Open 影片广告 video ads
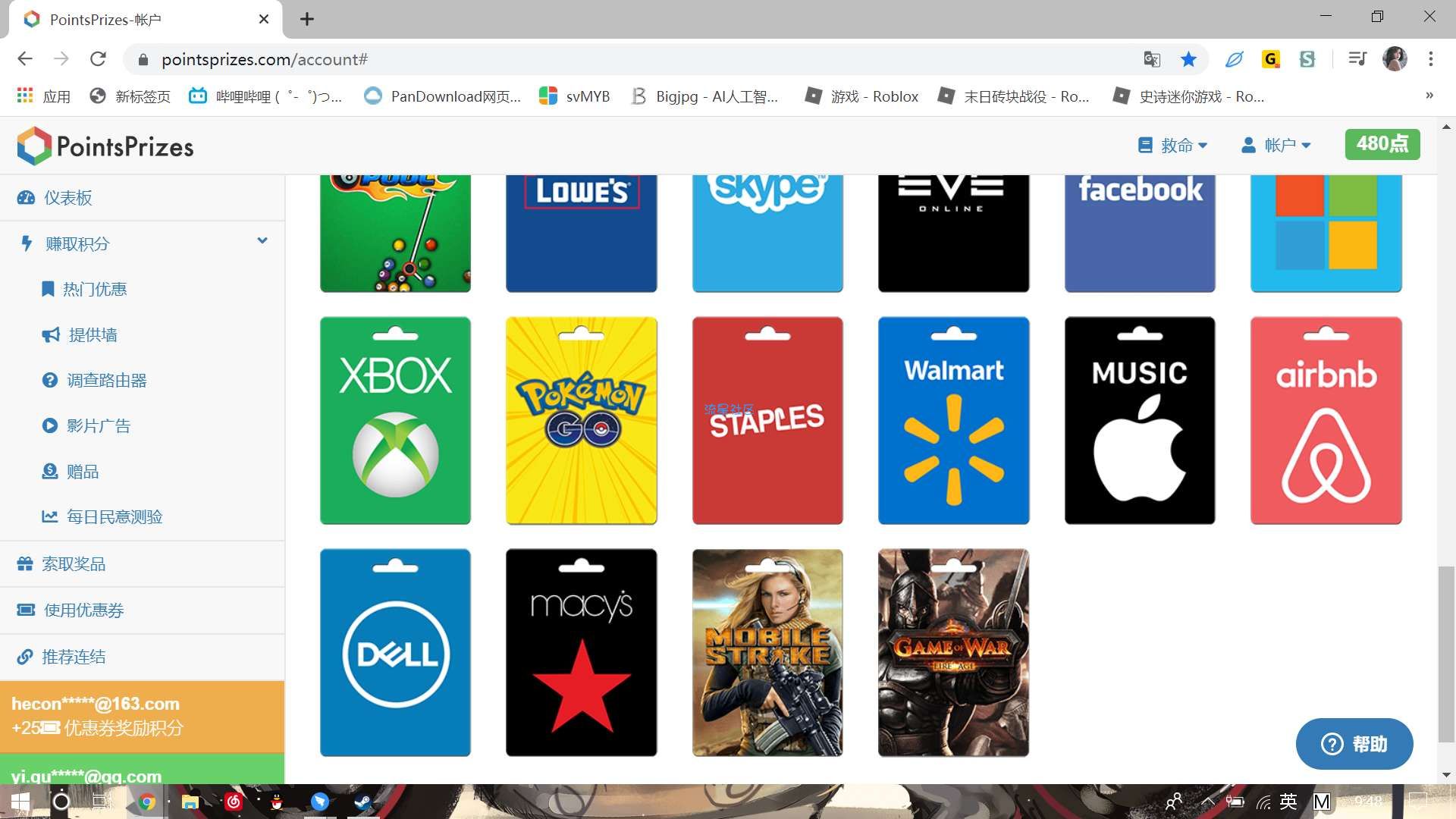This screenshot has width=1456, height=819. (x=86, y=425)
